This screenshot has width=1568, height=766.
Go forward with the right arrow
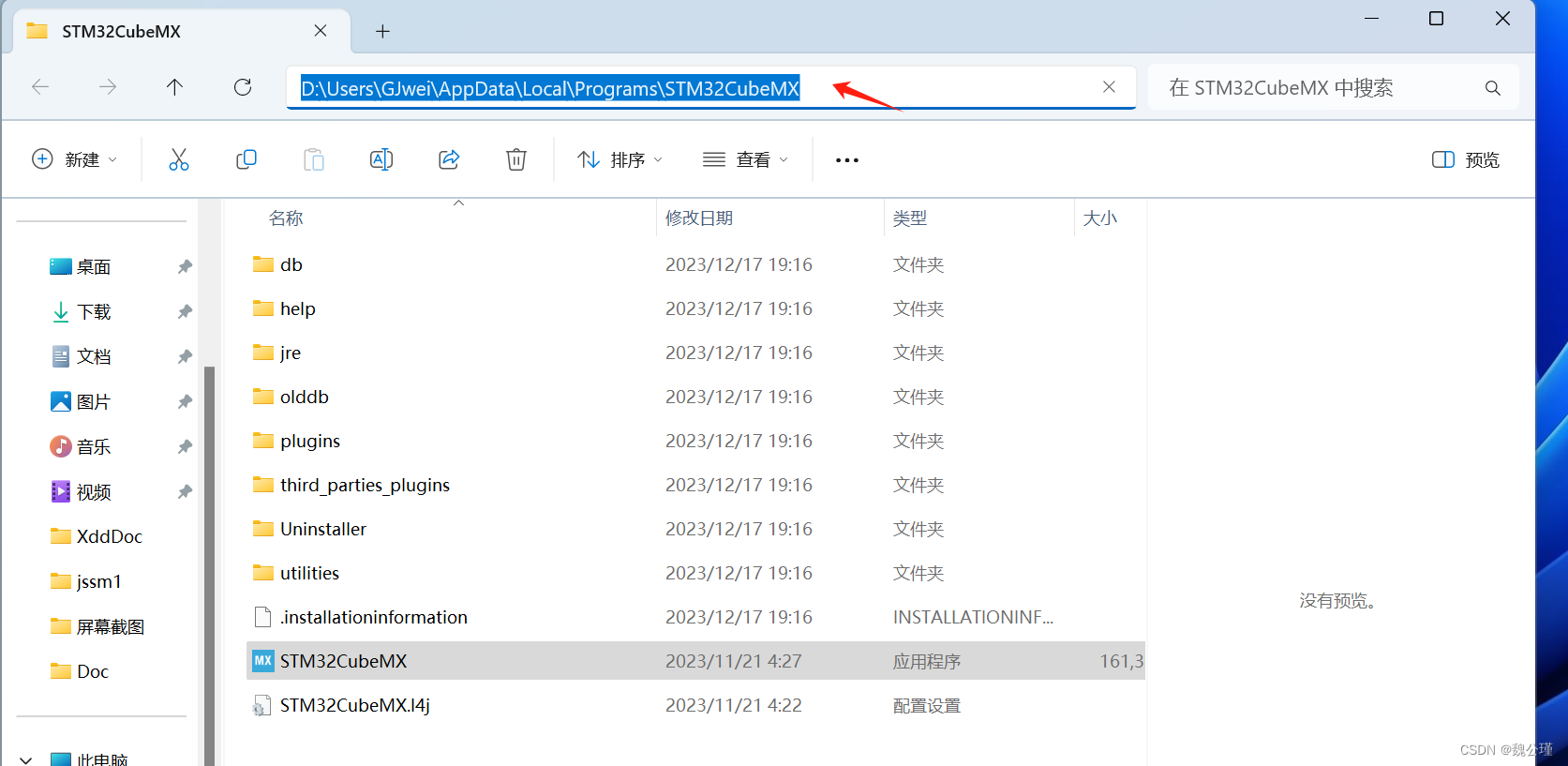pos(108,87)
